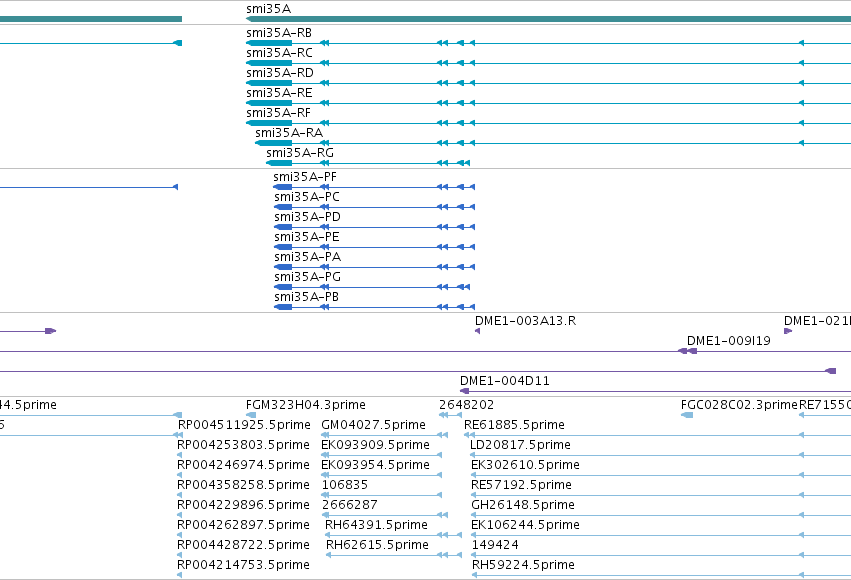Select EST RP004246974.5prime
Screen dimensions: 851x580
(244, 466)
